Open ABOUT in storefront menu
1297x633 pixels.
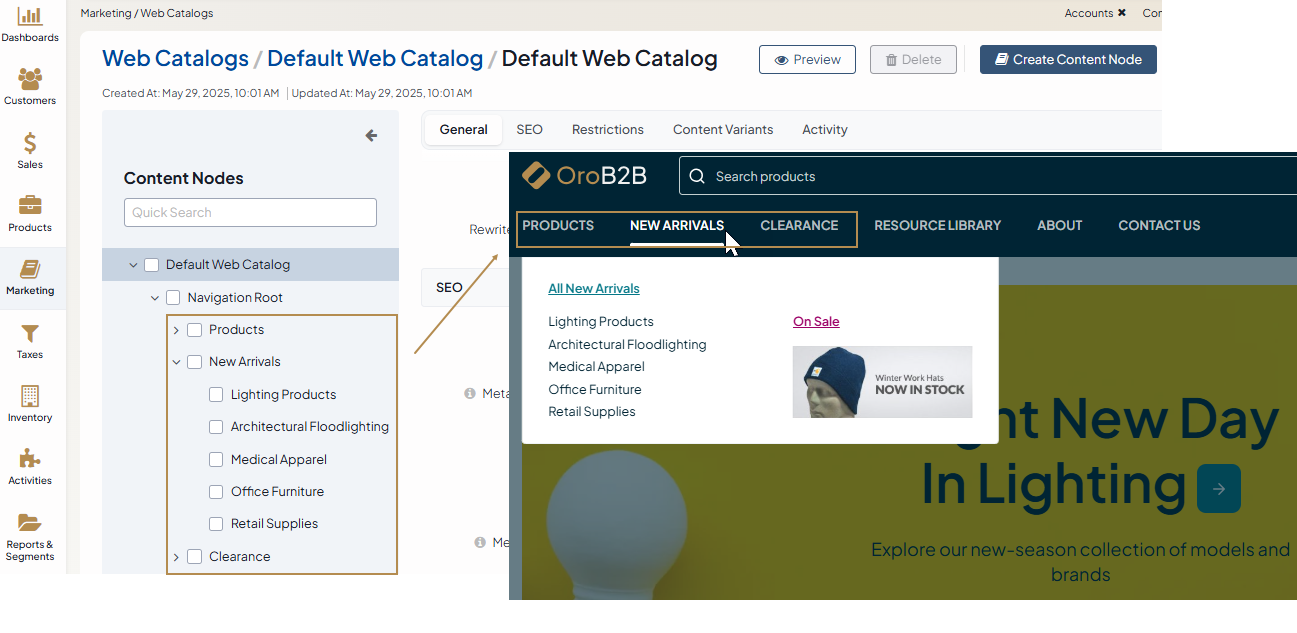(x=1060, y=226)
